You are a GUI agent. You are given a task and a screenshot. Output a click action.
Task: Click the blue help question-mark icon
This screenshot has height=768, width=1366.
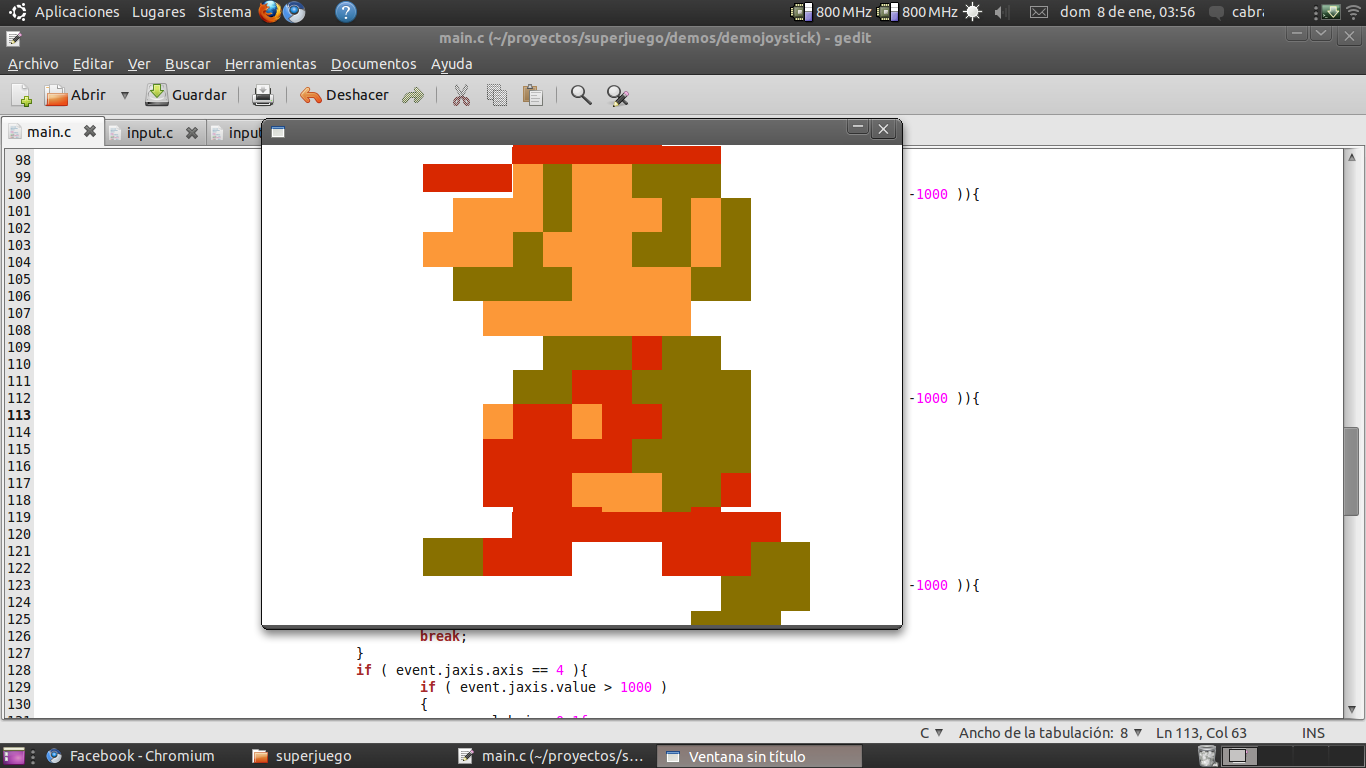(346, 12)
